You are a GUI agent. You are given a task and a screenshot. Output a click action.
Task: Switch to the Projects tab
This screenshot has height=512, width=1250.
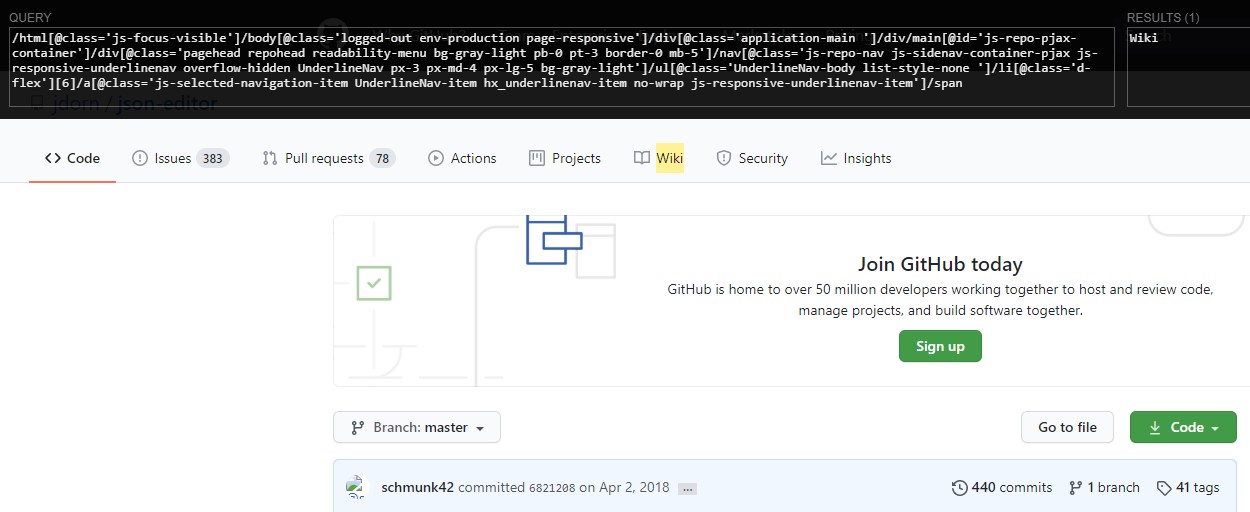(x=565, y=158)
